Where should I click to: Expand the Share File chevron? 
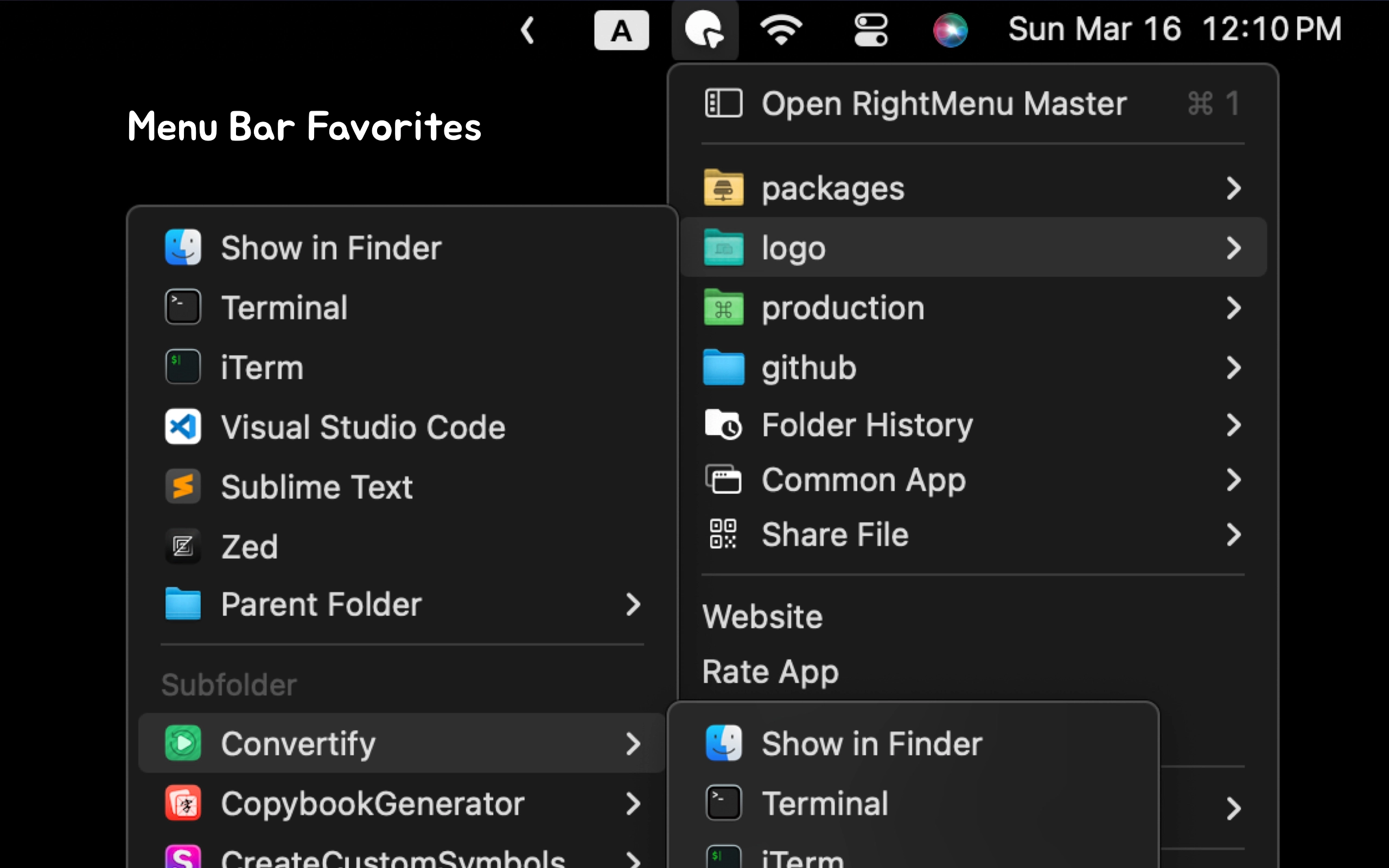[x=1233, y=534]
